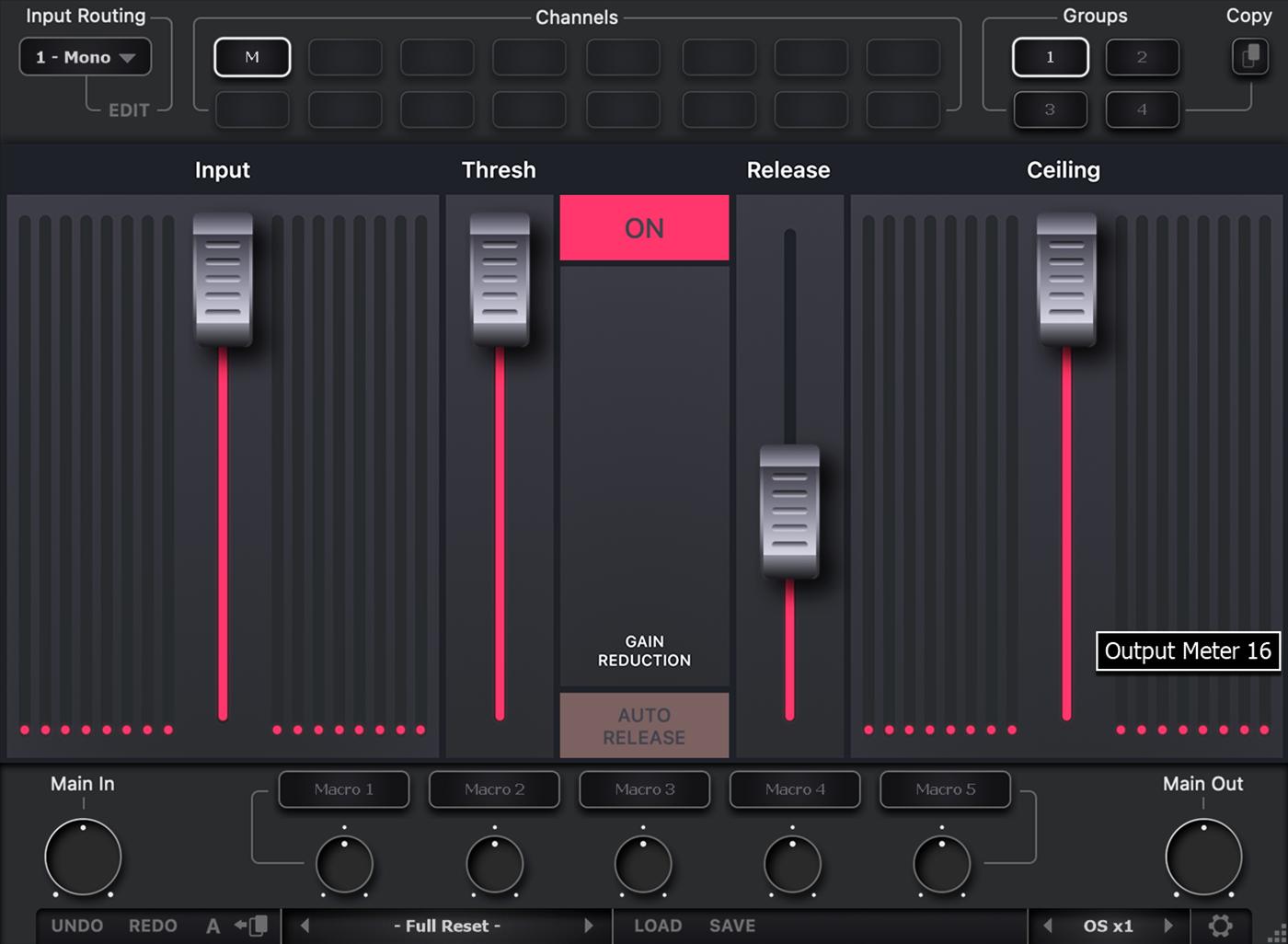Click the A/B compare A icon
Screen dimensions: 1288x944
(213, 927)
